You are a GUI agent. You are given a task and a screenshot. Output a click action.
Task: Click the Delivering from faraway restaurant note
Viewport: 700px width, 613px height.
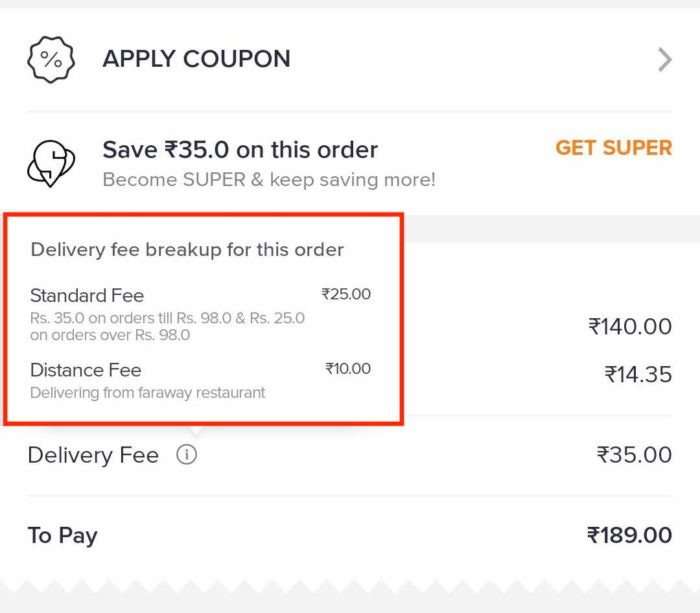(x=148, y=393)
